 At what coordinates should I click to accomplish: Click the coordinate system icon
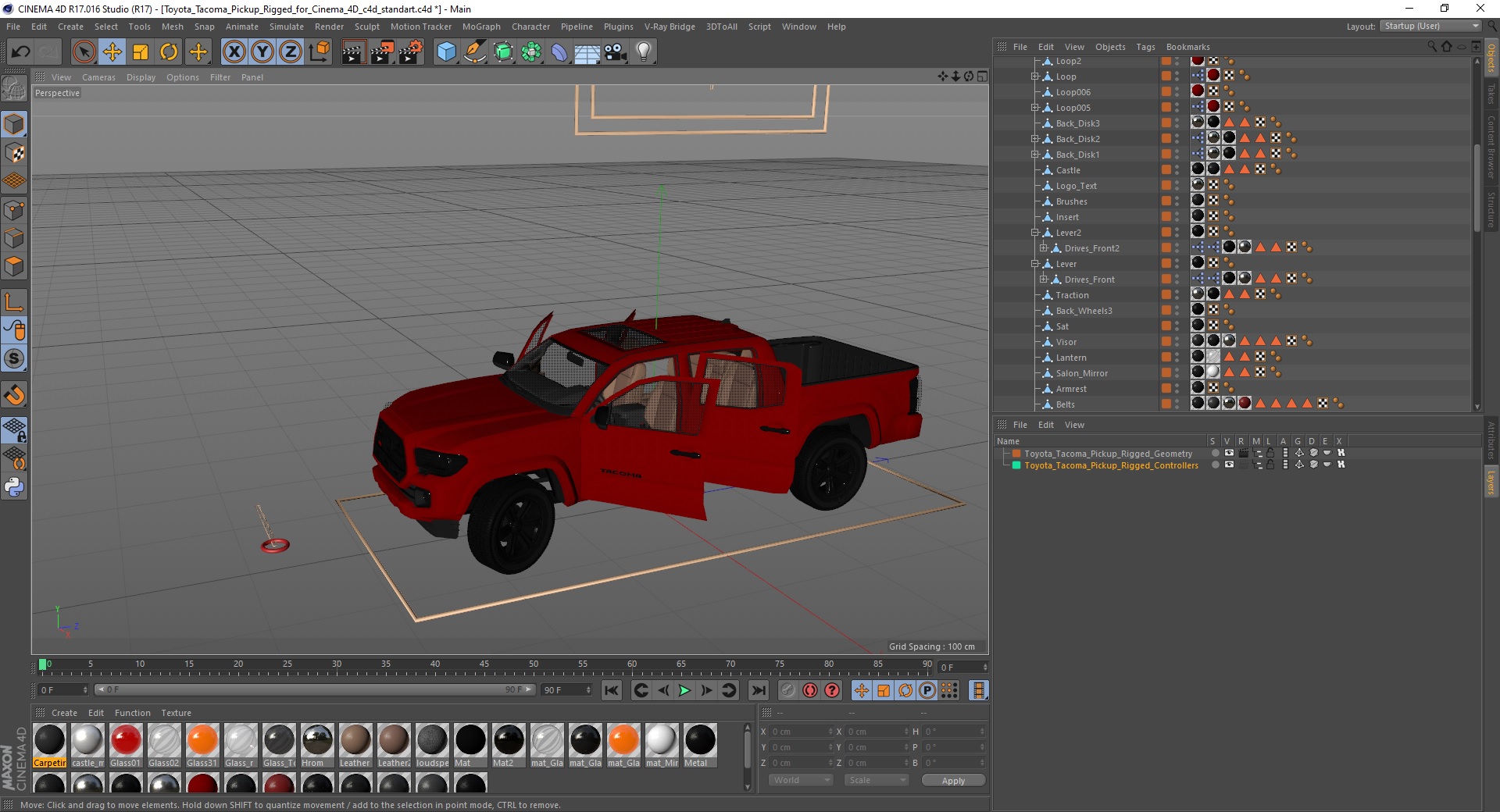tap(319, 52)
